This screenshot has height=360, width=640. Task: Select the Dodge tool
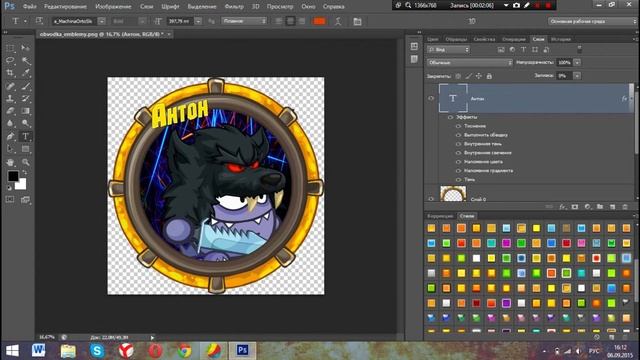25,123
